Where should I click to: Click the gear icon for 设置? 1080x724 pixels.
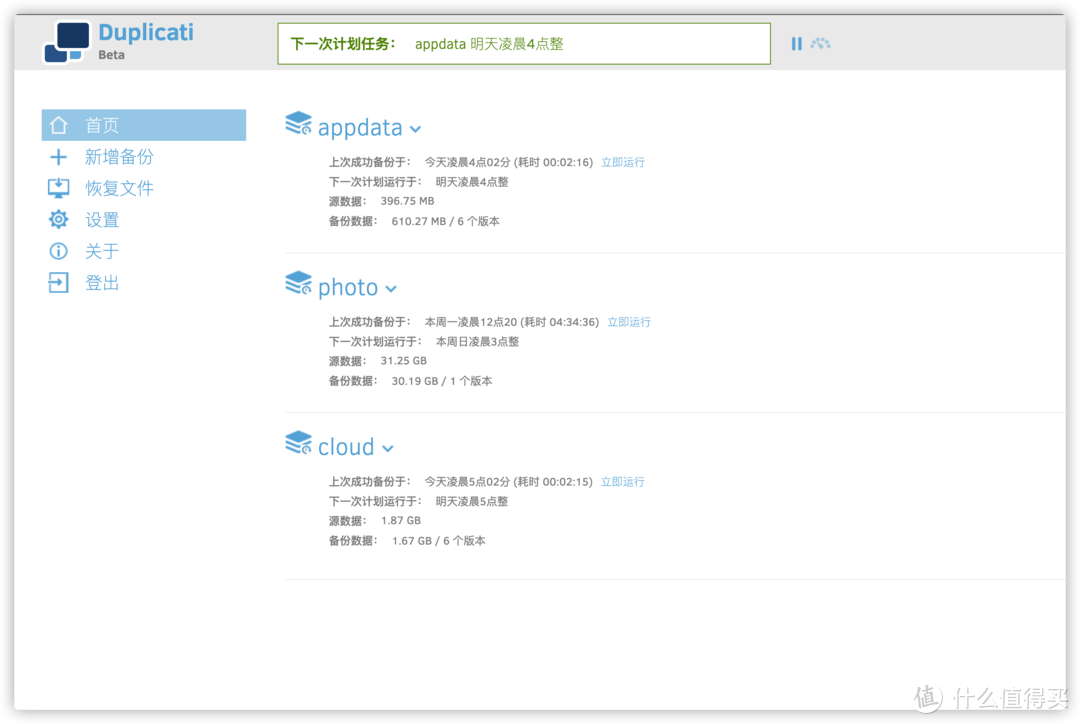tap(59, 220)
